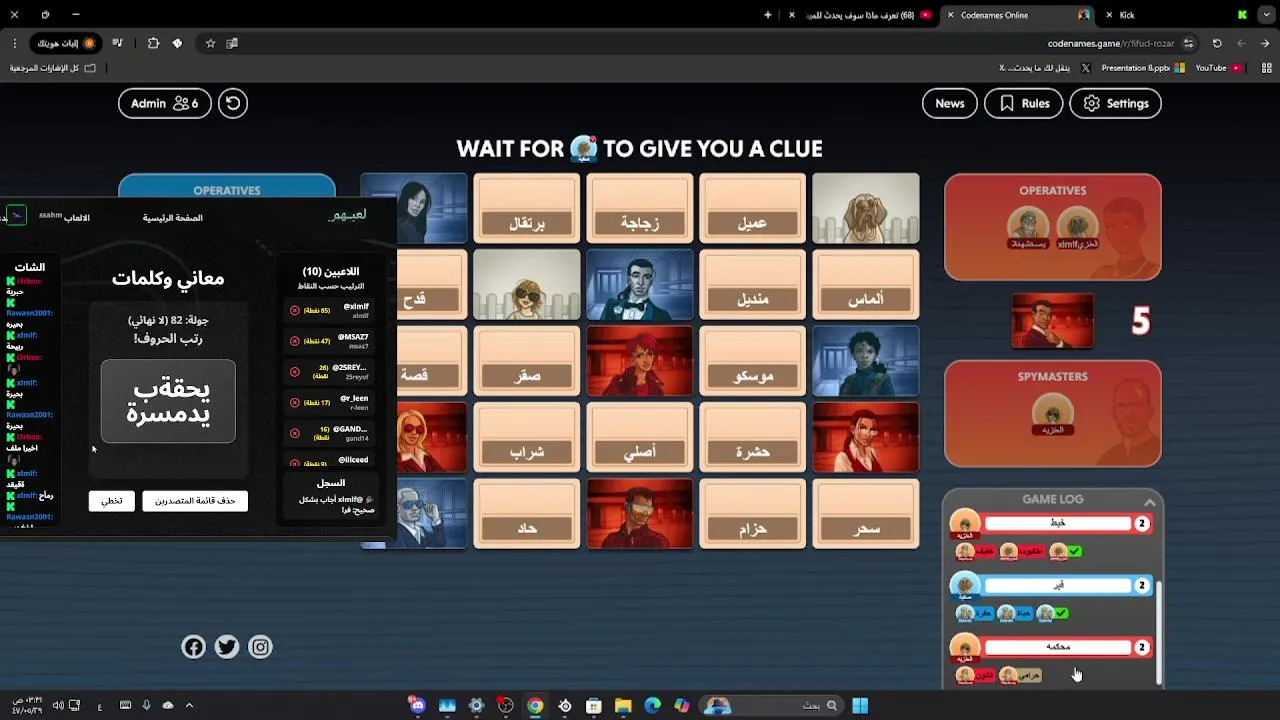Open the News panel
The width and height of the screenshot is (1280, 720).
point(950,103)
